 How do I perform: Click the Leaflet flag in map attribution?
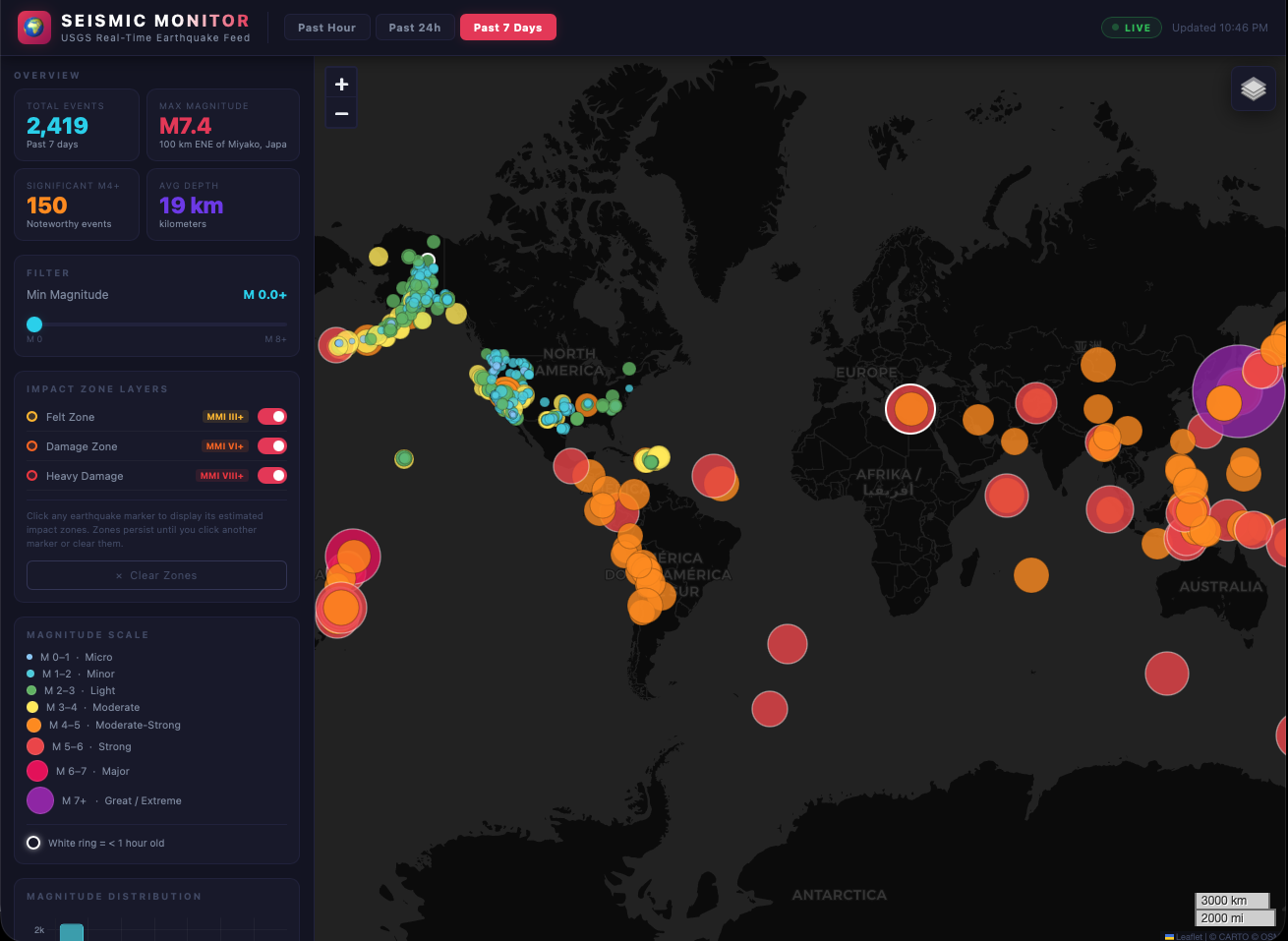(x=1168, y=936)
